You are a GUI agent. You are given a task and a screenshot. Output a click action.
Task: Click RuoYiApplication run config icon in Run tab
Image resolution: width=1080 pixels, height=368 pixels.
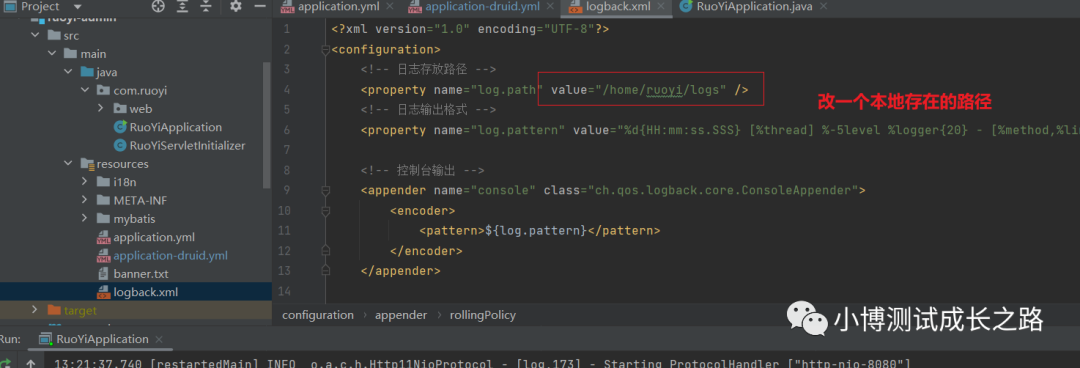(x=45, y=339)
